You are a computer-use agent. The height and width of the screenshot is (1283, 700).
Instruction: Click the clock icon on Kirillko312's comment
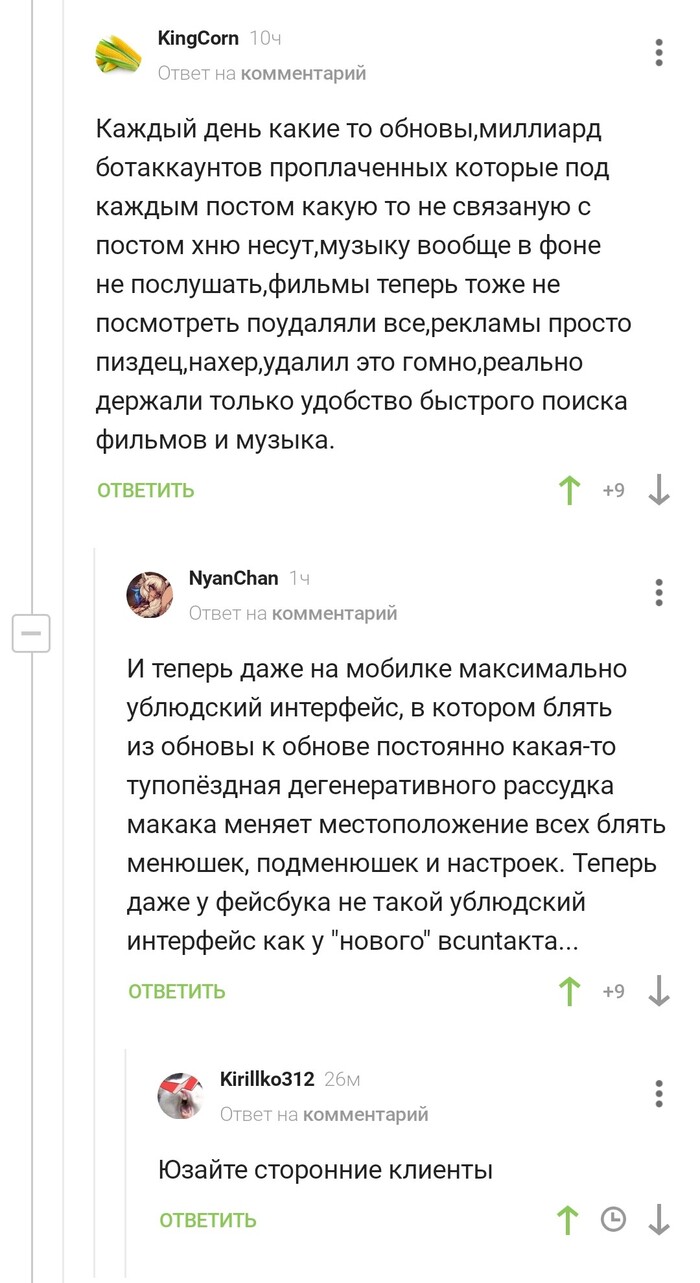click(x=613, y=1220)
